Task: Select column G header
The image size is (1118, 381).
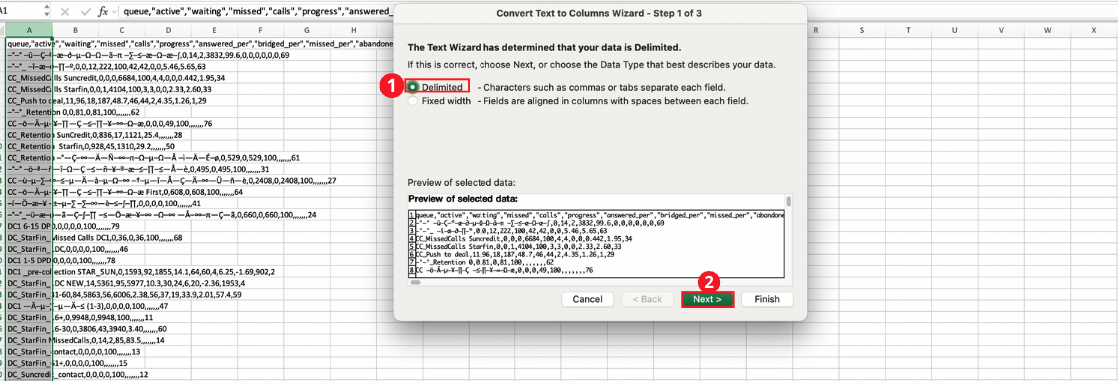Action: click(307, 30)
